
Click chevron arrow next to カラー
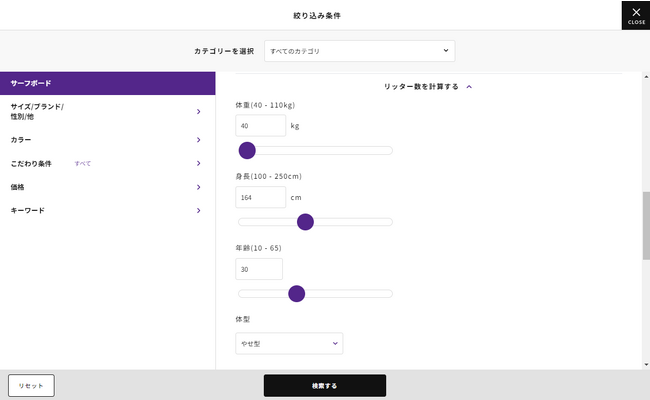tap(199, 140)
